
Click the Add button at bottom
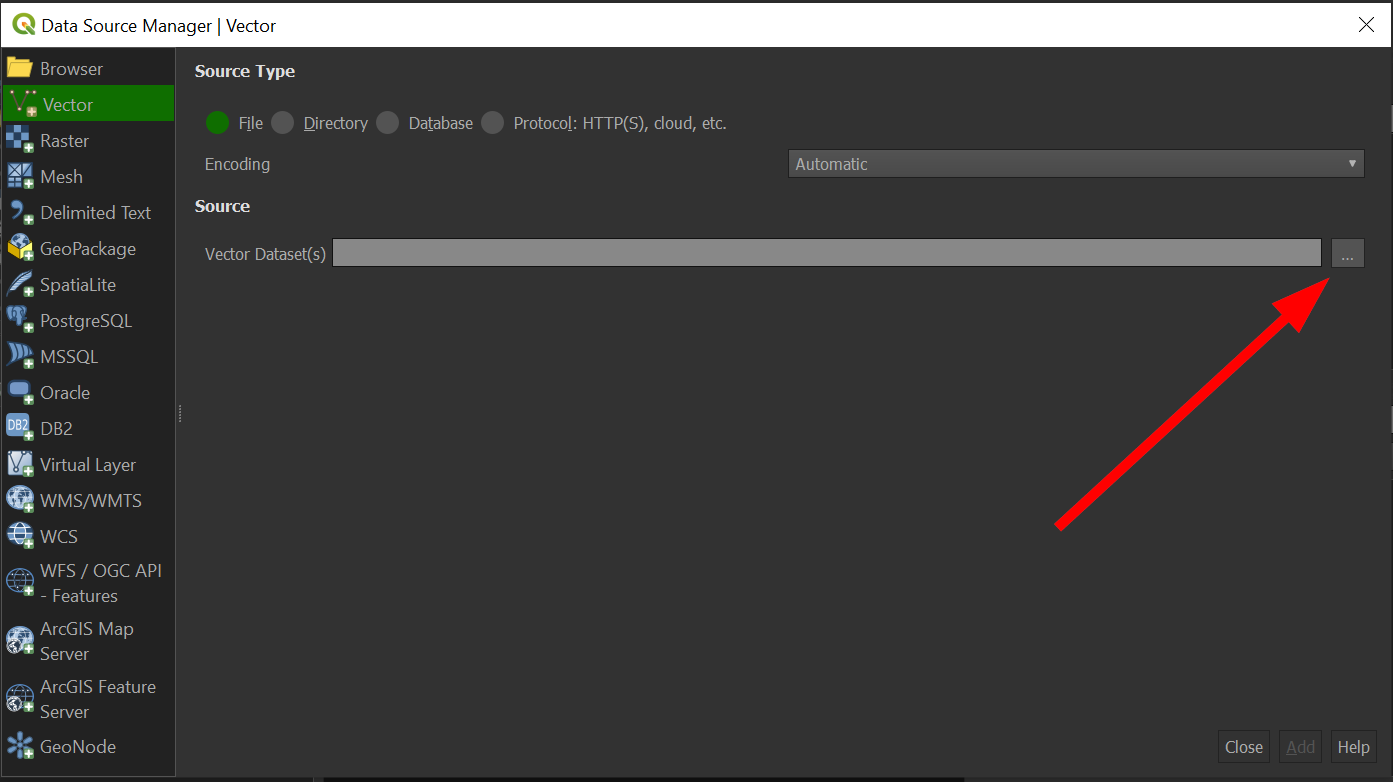point(1301,747)
